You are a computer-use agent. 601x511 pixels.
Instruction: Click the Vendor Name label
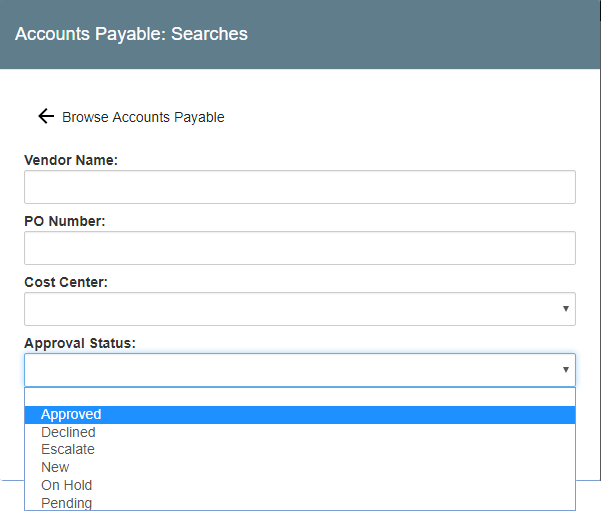(x=71, y=160)
